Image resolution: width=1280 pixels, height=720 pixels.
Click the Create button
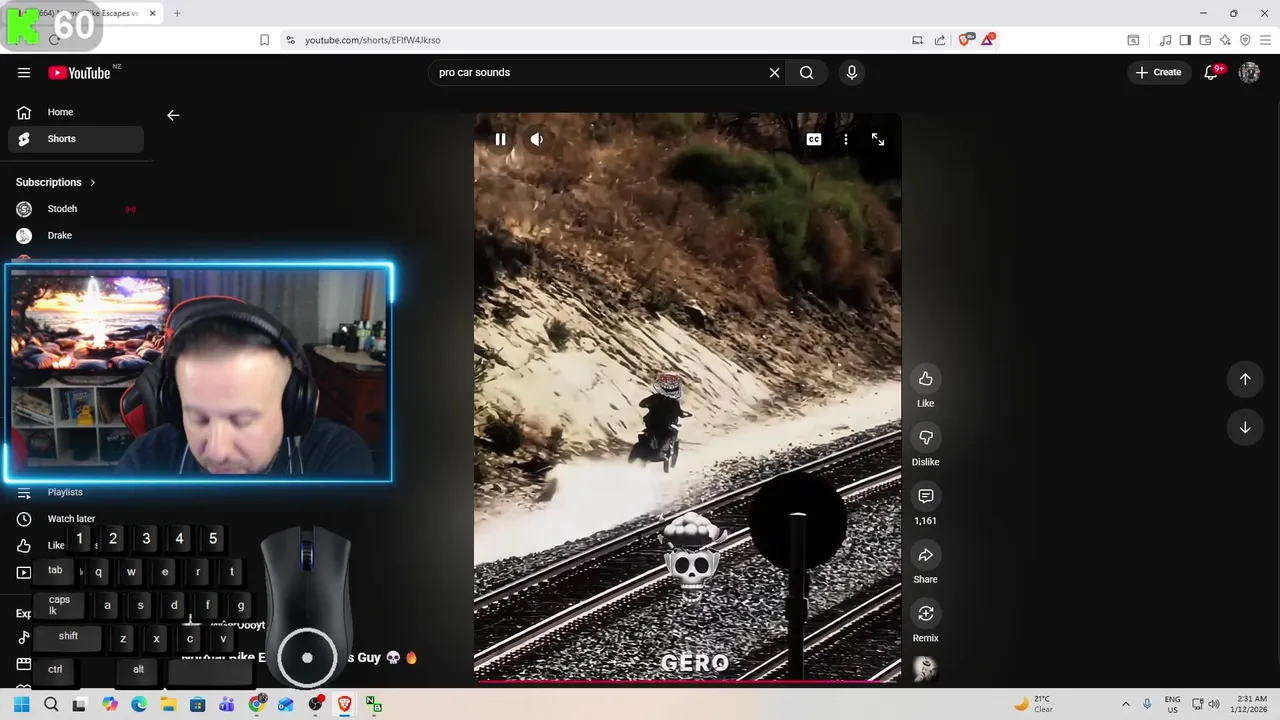click(x=1158, y=72)
